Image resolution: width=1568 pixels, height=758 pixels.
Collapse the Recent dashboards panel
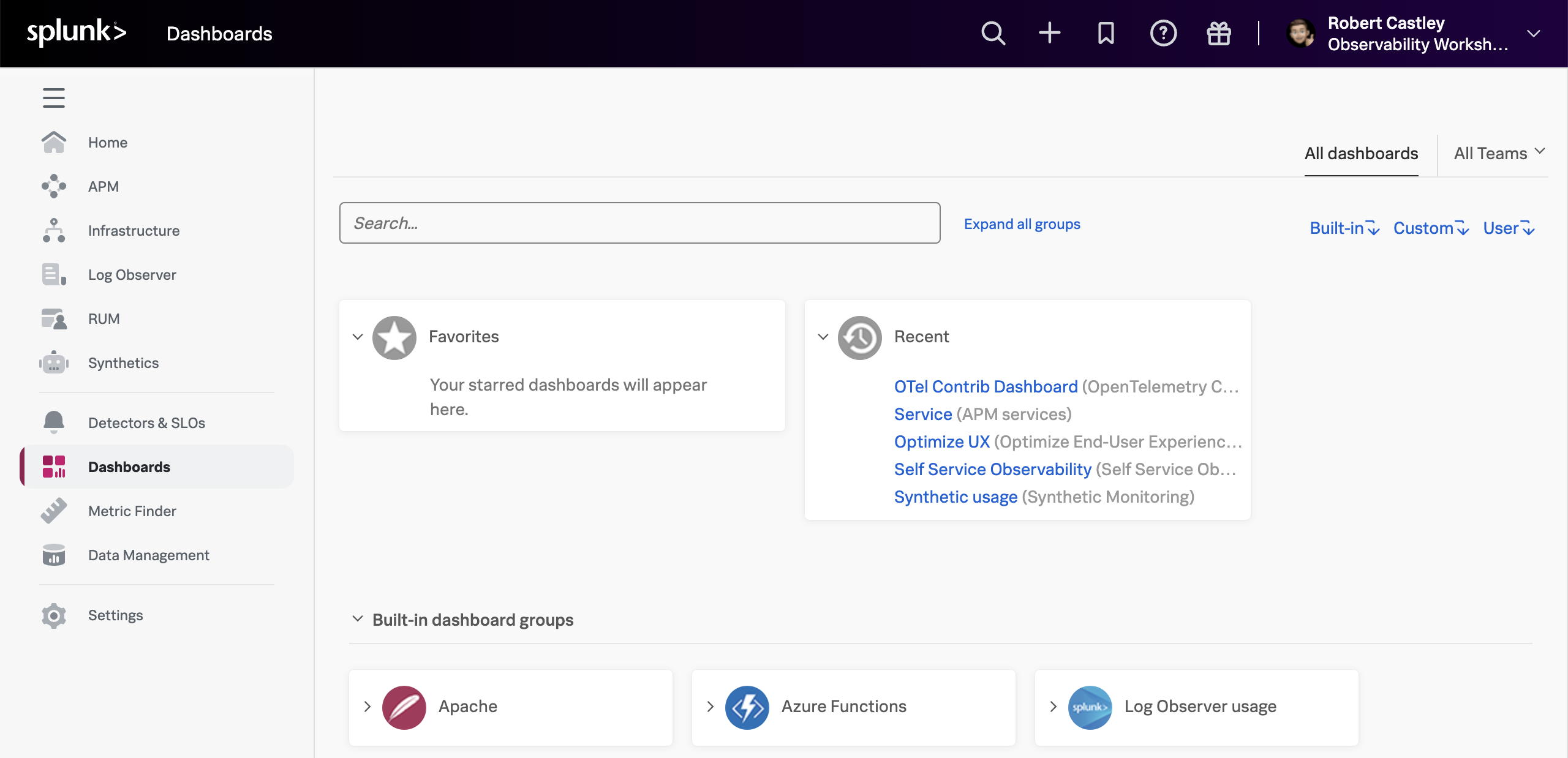[823, 337]
